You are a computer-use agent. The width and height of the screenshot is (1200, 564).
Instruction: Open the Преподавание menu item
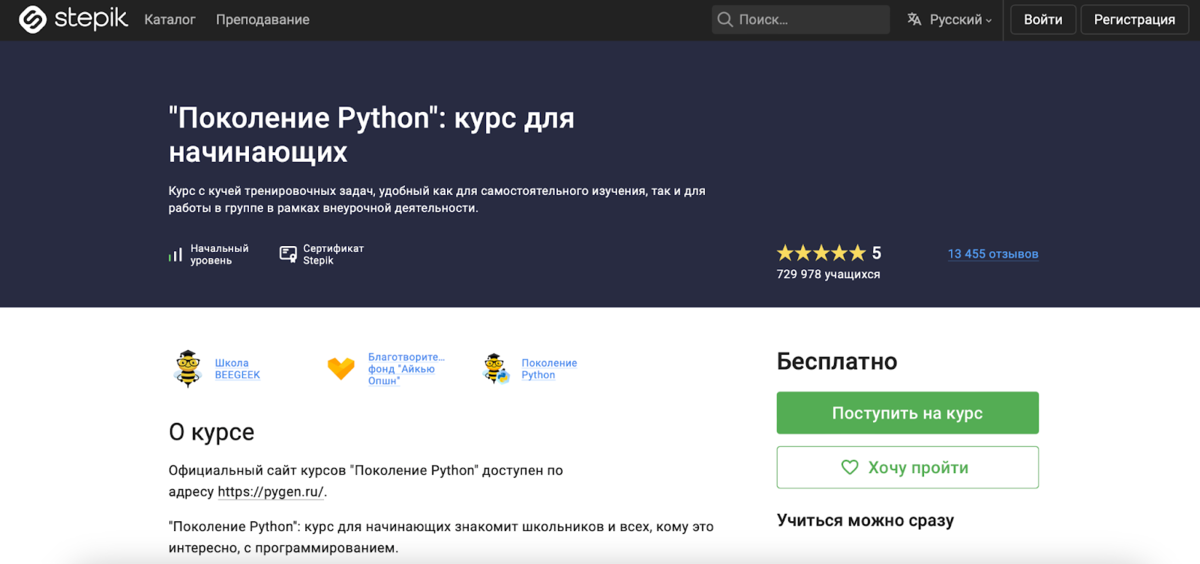coord(262,19)
